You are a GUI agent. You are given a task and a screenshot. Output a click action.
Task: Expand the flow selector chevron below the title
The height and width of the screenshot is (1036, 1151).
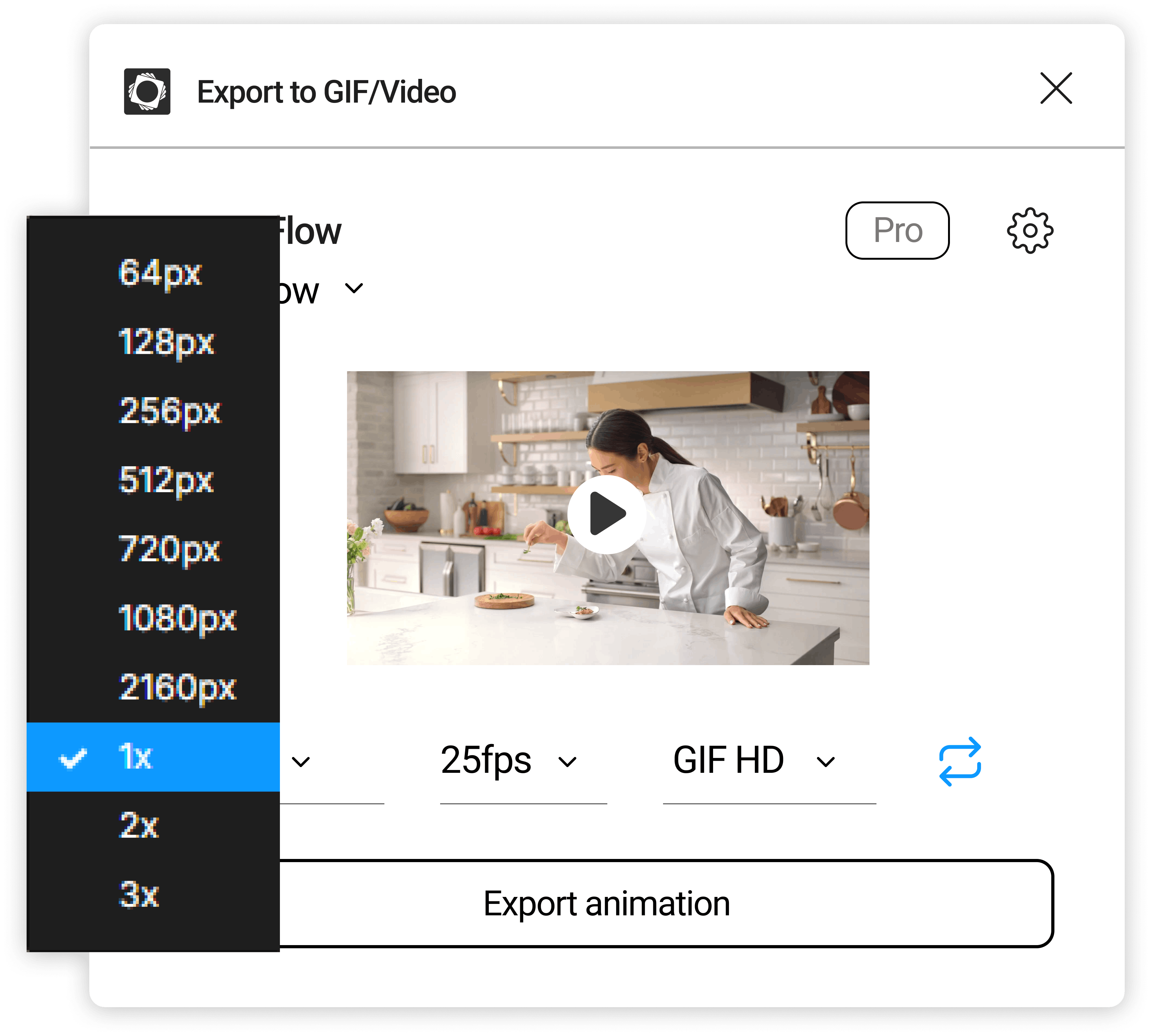(x=354, y=289)
